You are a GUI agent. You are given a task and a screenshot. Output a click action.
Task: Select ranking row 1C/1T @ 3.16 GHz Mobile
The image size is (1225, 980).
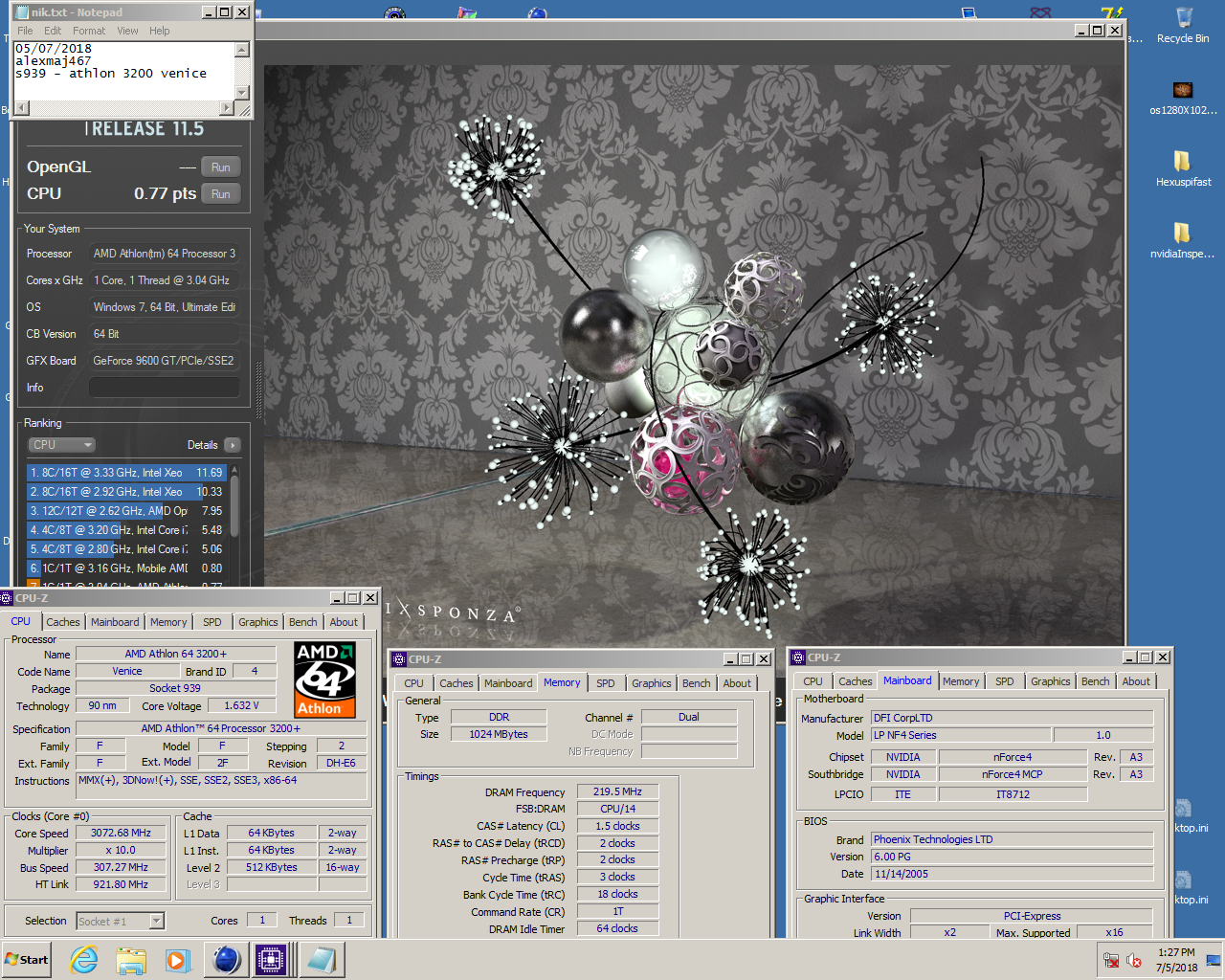pos(126,568)
